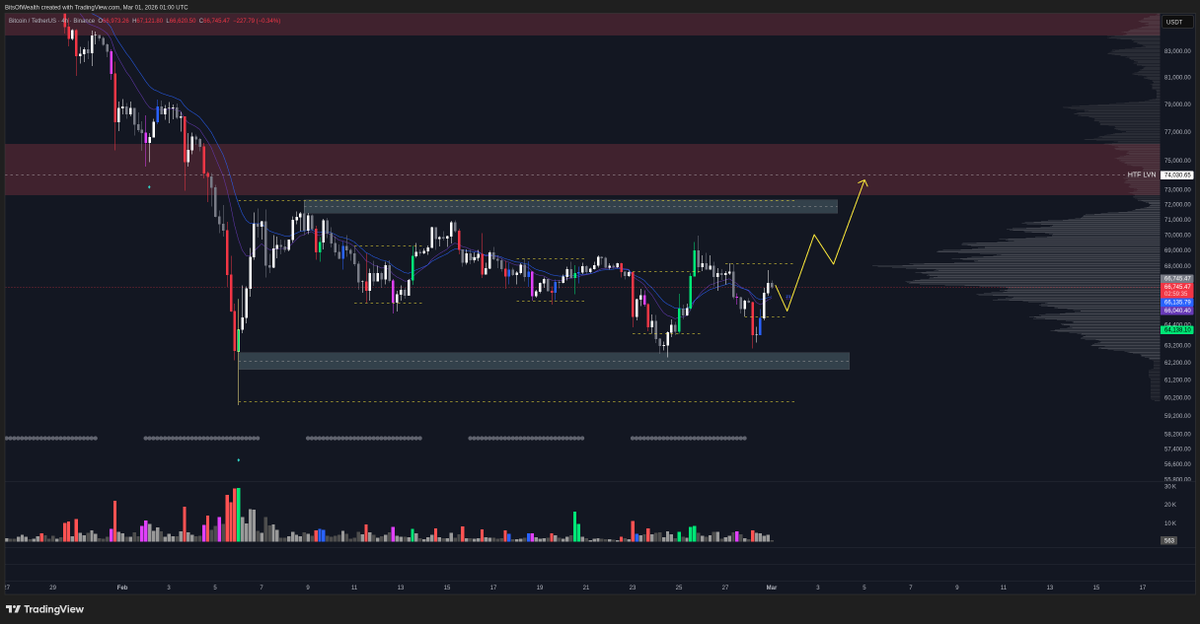Viewport: 1200px width, 624px height.
Task: Click the 73,000.00 price scale label
Action: coord(1175,189)
